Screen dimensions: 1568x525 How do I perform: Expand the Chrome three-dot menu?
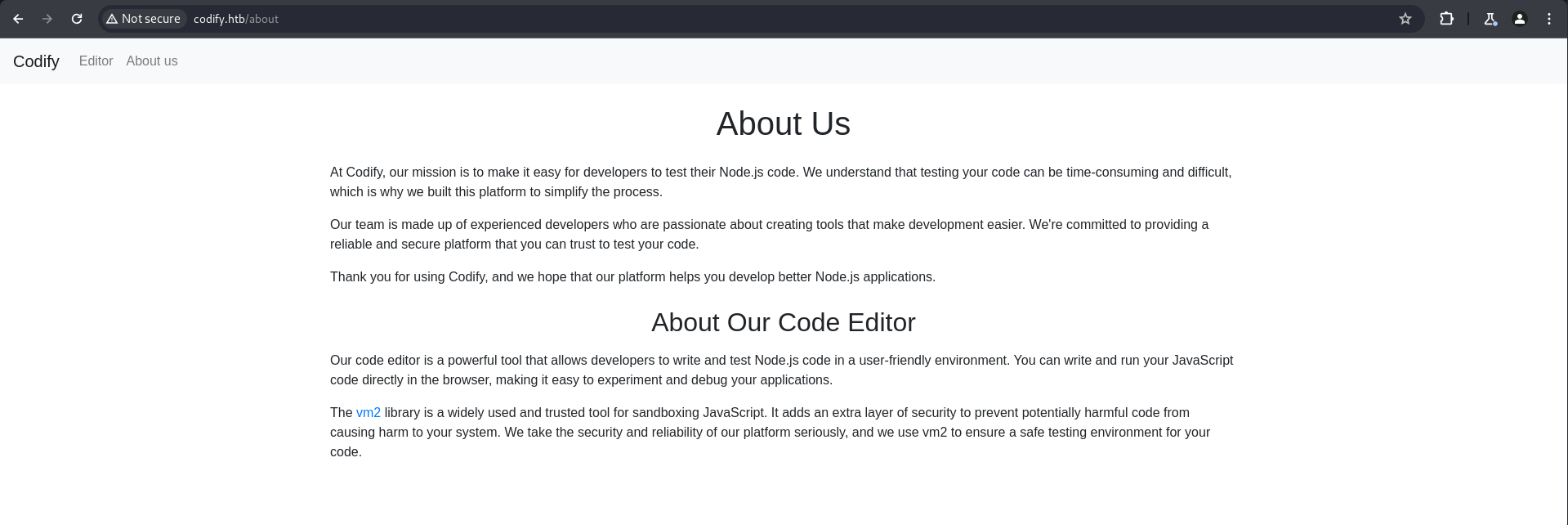click(x=1549, y=19)
